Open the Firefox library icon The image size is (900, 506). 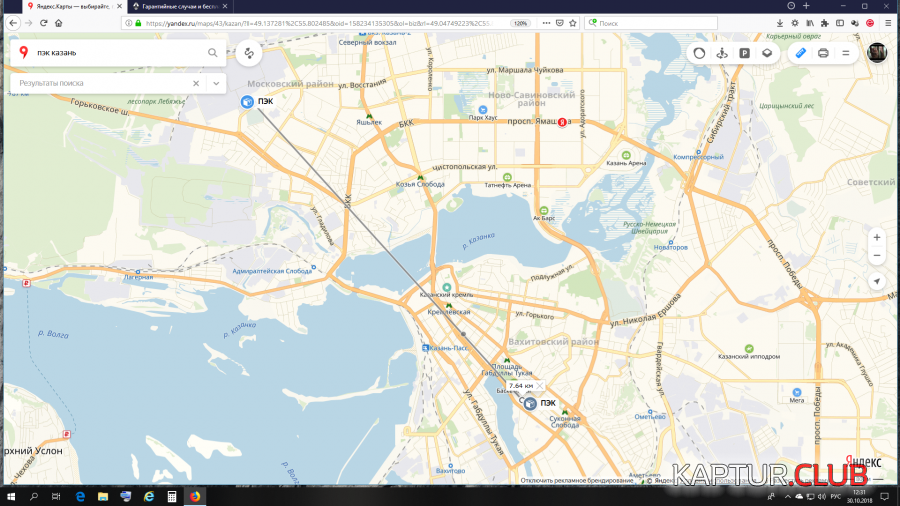tap(810, 24)
